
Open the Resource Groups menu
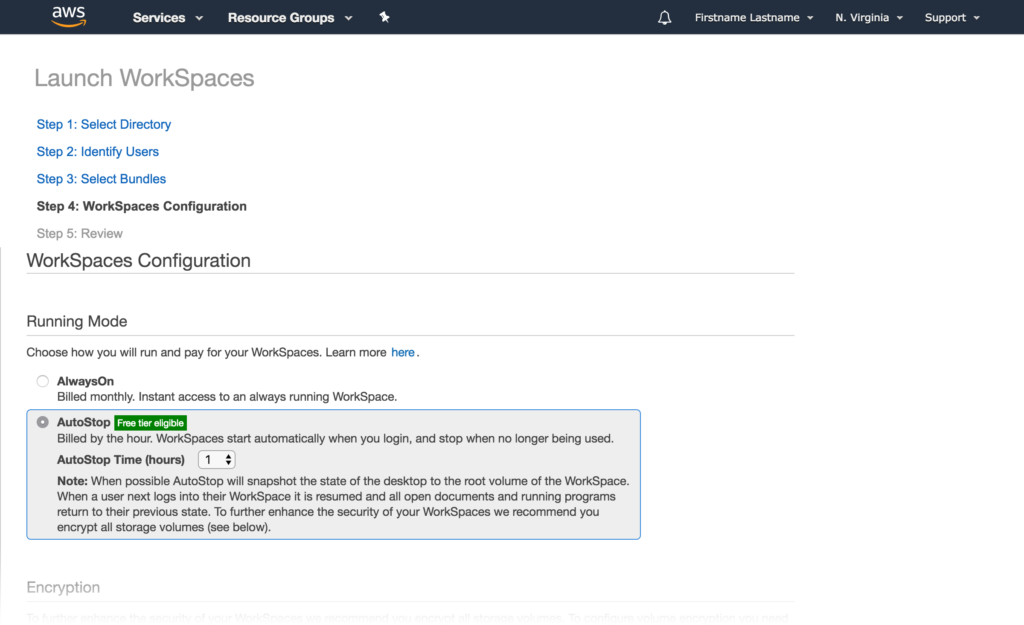click(x=290, y=18)
